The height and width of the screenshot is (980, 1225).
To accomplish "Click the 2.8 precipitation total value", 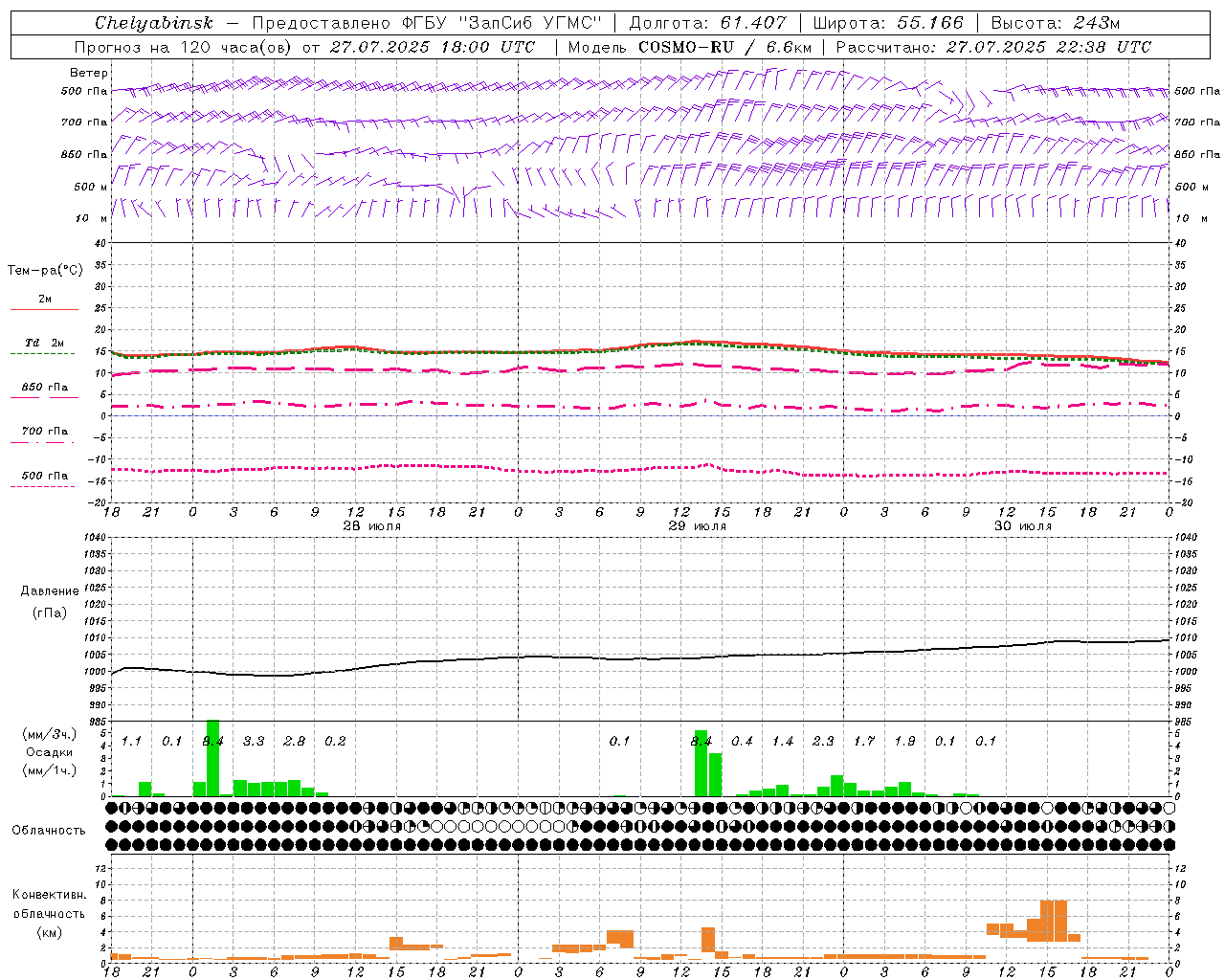I will (x=295, y=741).
